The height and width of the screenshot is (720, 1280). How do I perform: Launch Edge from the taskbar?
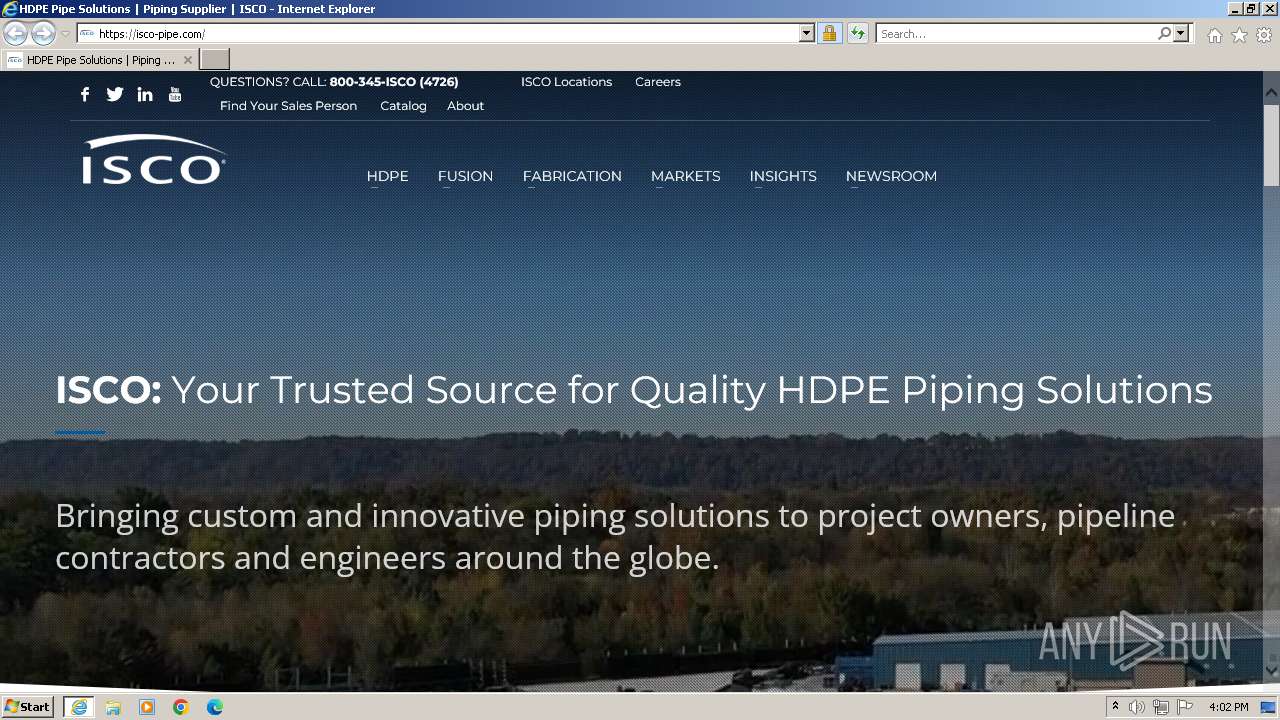215,707
